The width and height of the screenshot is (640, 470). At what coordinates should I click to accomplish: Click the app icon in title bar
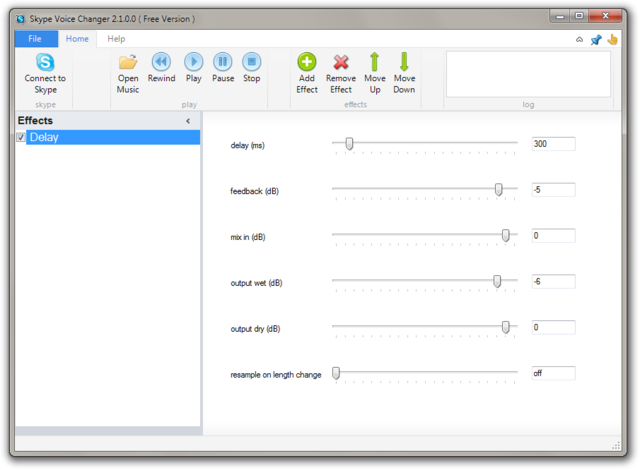click(x=20, y=19)
